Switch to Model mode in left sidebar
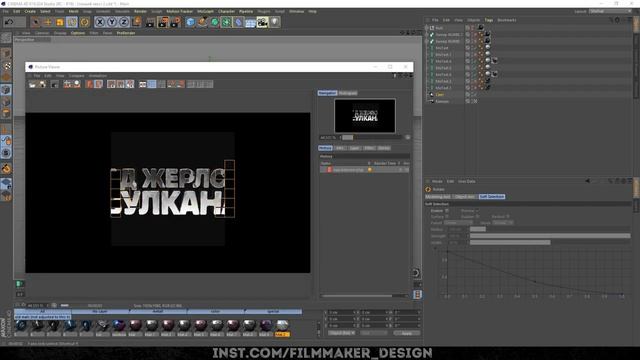Image resolution: width=640 pixels, height=360 pixels. tap(6, 53)
